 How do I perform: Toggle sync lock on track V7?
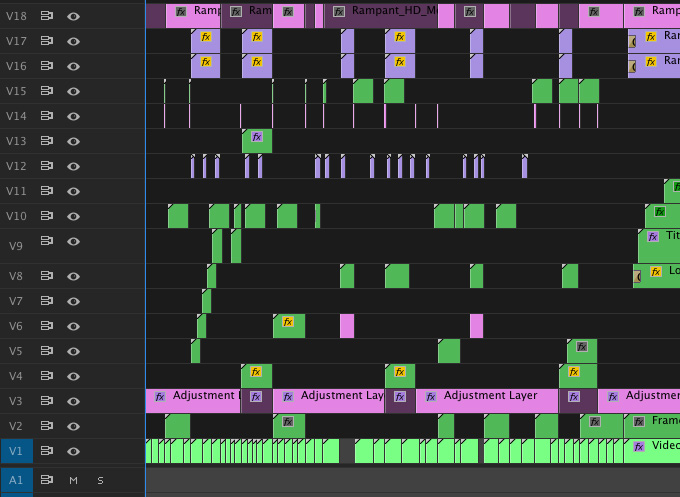pyautogui.click(x=46, y=301)
